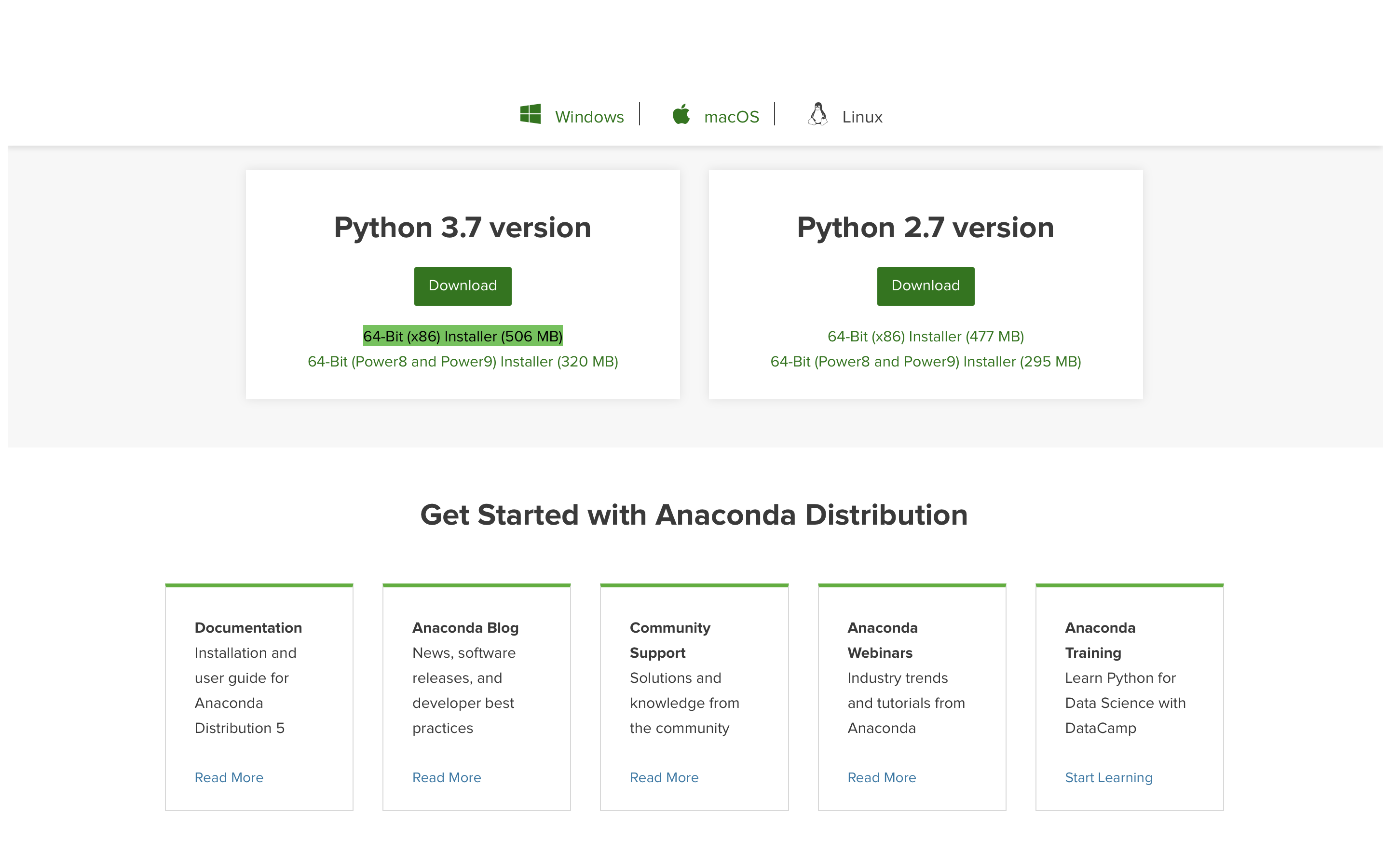Click 'News, software releases' description text
The width and height of the screenshot is (1389, 868).
pyautogui.click(x=464, y=690)
